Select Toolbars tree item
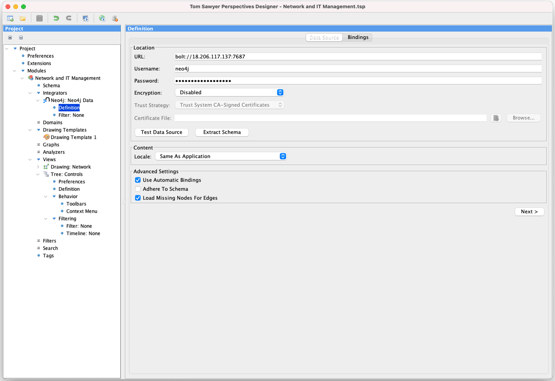 (x=76, y=204)
